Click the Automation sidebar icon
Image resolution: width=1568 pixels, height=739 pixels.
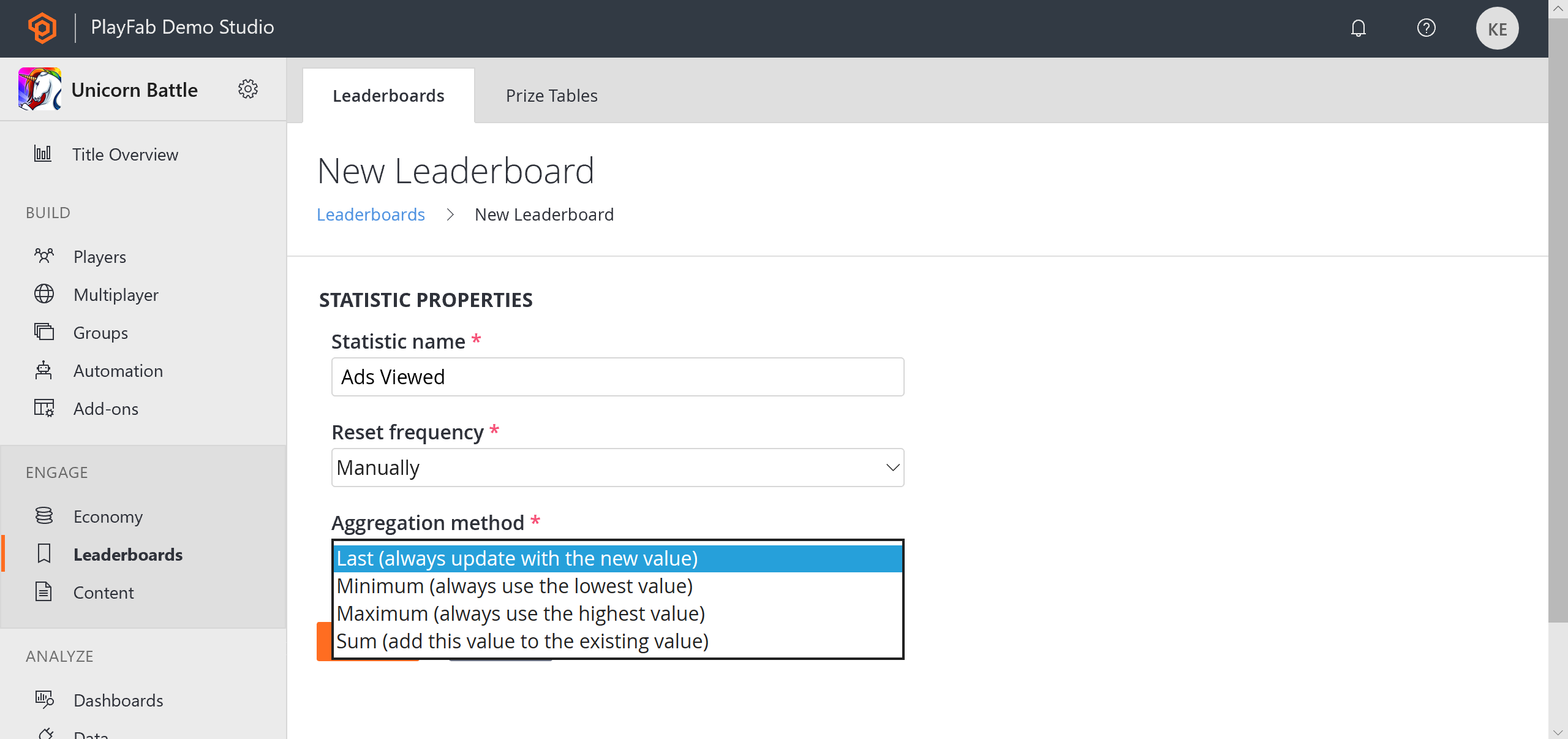tap(44, 370)
